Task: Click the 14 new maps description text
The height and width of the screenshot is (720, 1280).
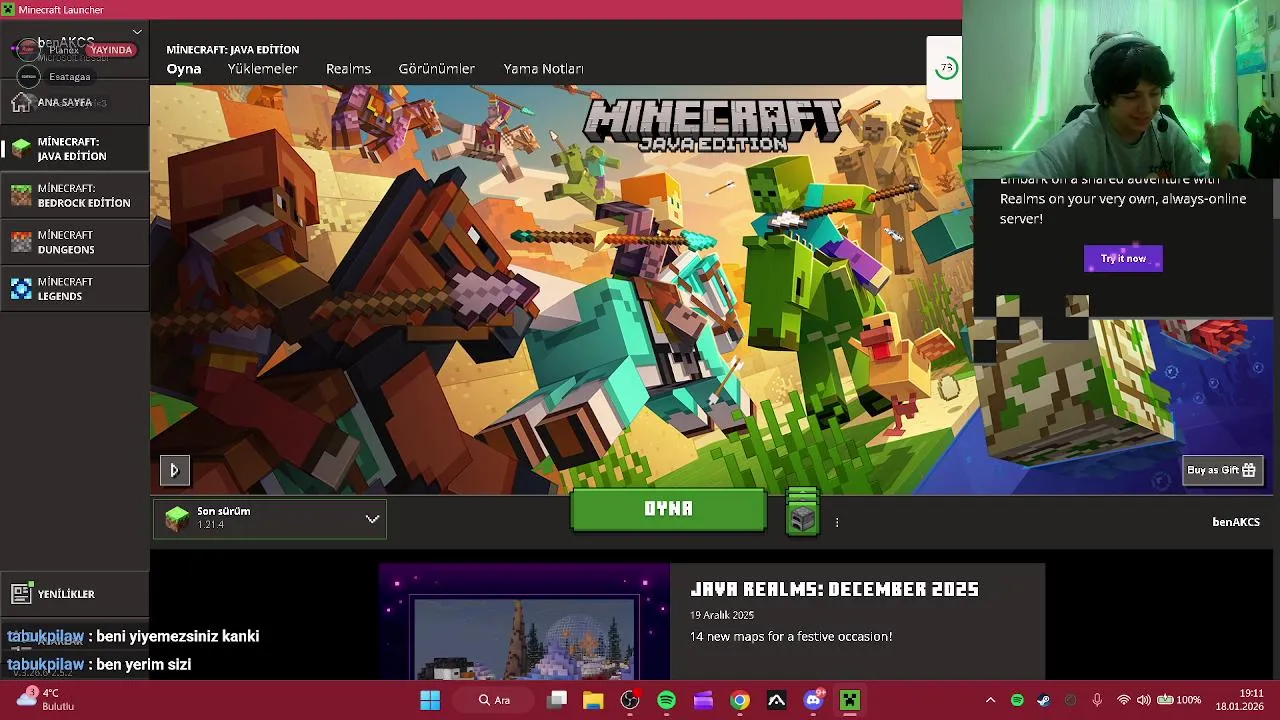Action: tap(791, 636)
